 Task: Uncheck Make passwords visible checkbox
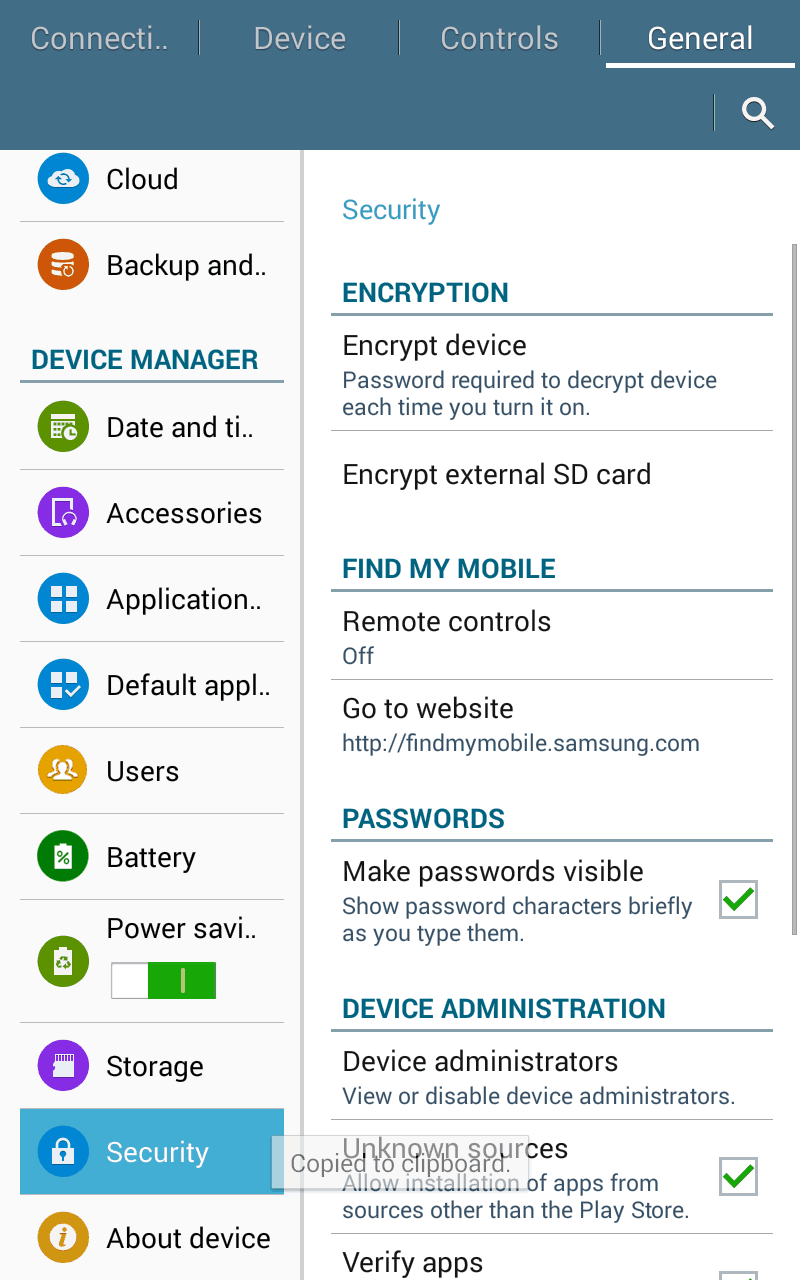(738, 900)
